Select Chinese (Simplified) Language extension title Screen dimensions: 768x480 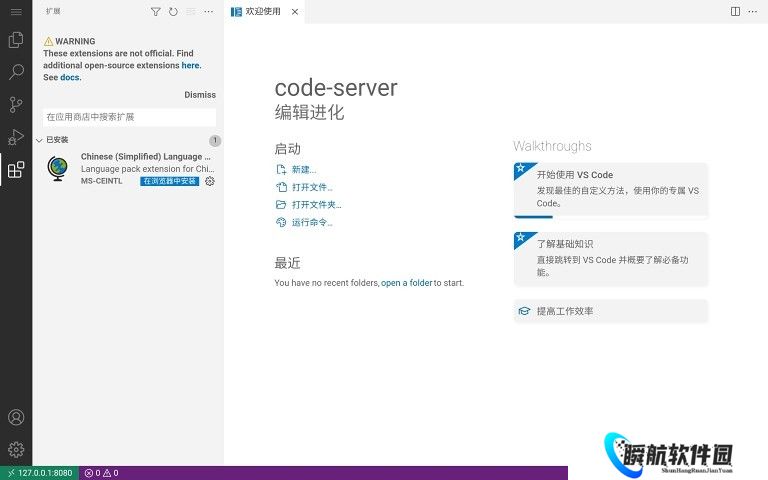145,157
